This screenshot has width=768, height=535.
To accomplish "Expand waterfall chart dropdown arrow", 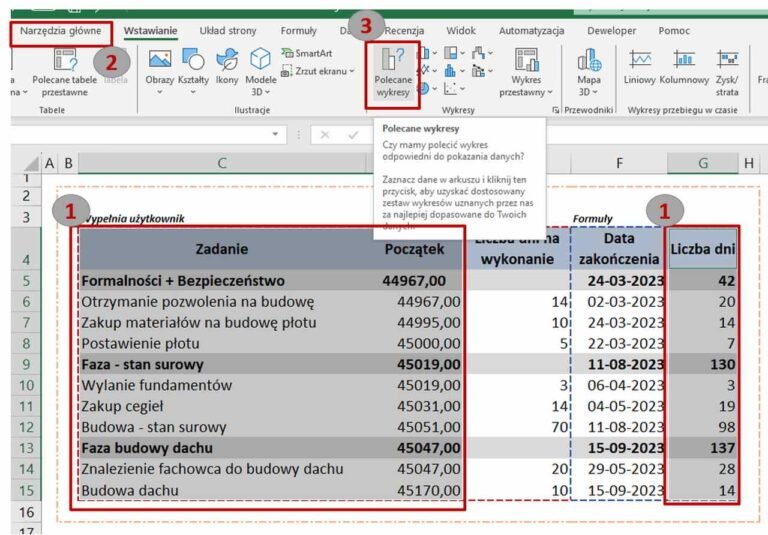I will pos(490,53).
